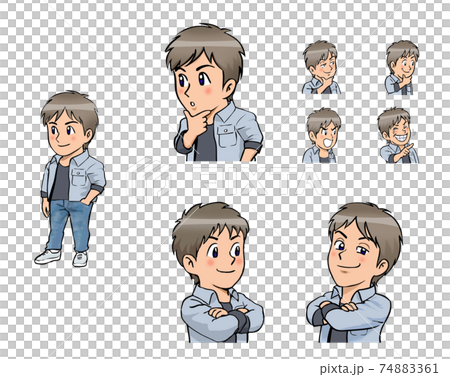Click the arms-crossed boy looking right
The height and width of the screenshot is (377, 450).
coord(218,272)
